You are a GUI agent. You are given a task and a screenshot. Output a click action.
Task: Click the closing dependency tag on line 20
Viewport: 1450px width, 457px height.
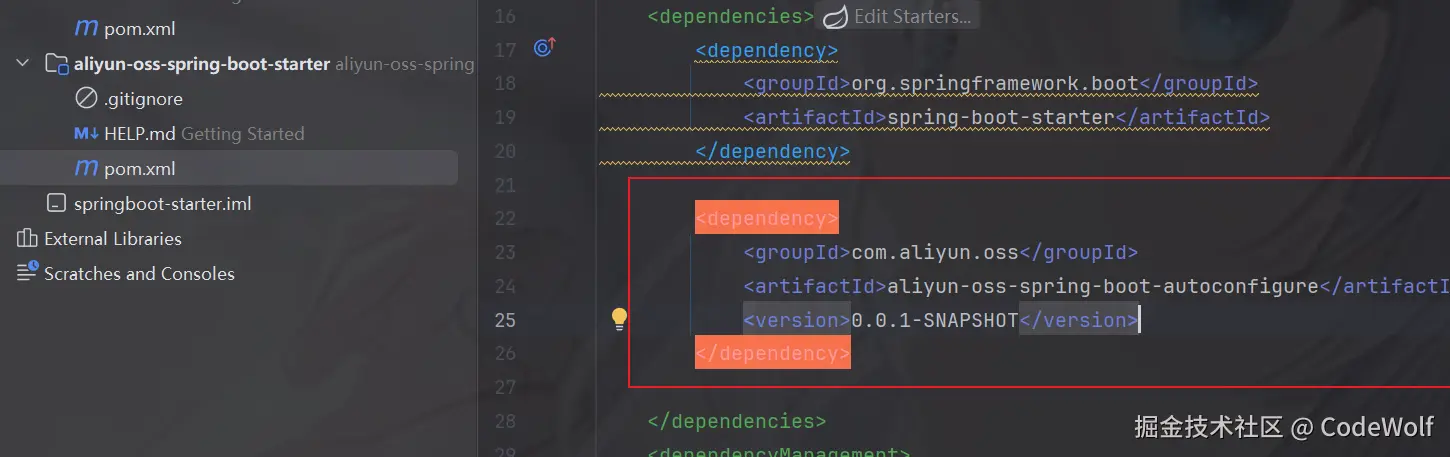click(x=773, y=151)
